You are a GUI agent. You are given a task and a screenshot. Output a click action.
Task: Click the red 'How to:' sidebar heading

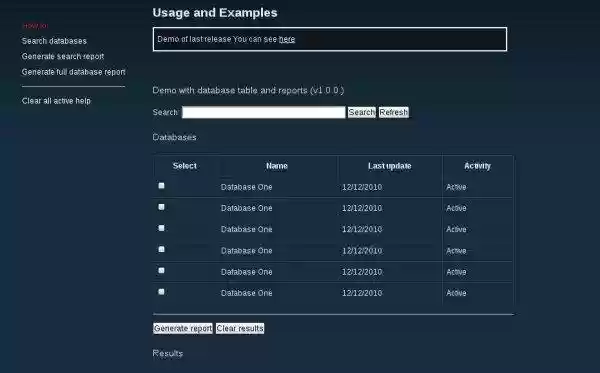point(35,26)
